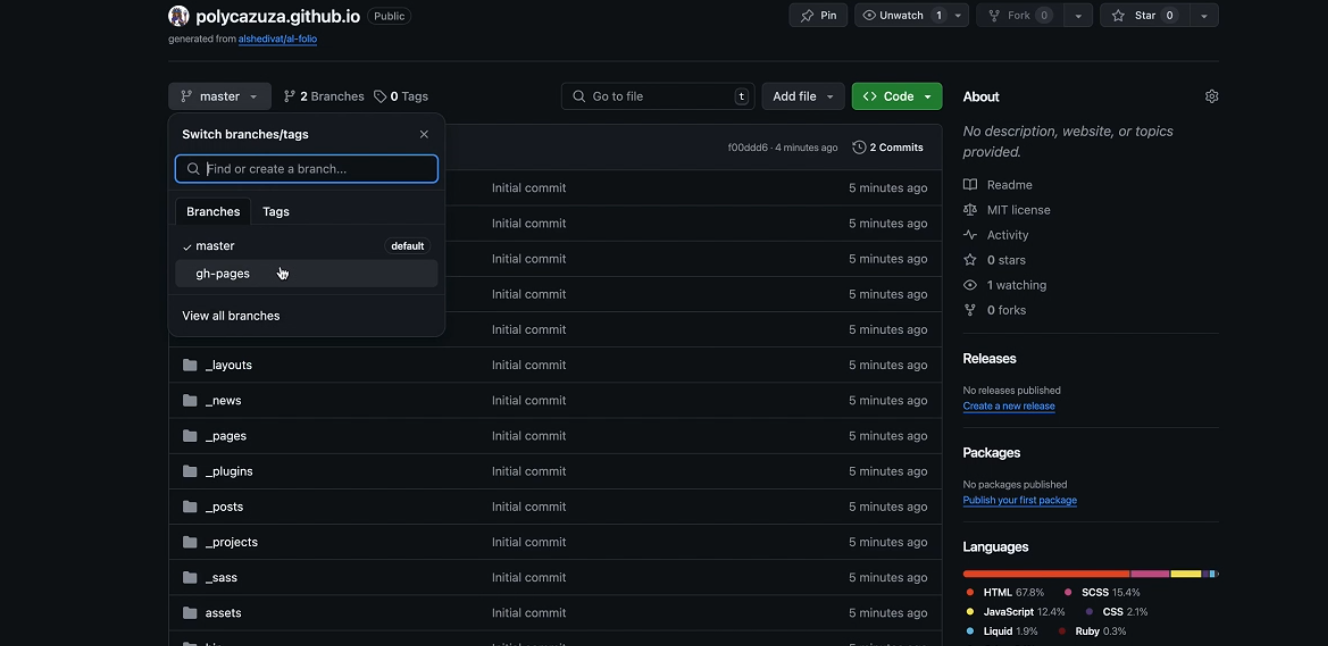Click the Unwatch button

pos(901,15)
